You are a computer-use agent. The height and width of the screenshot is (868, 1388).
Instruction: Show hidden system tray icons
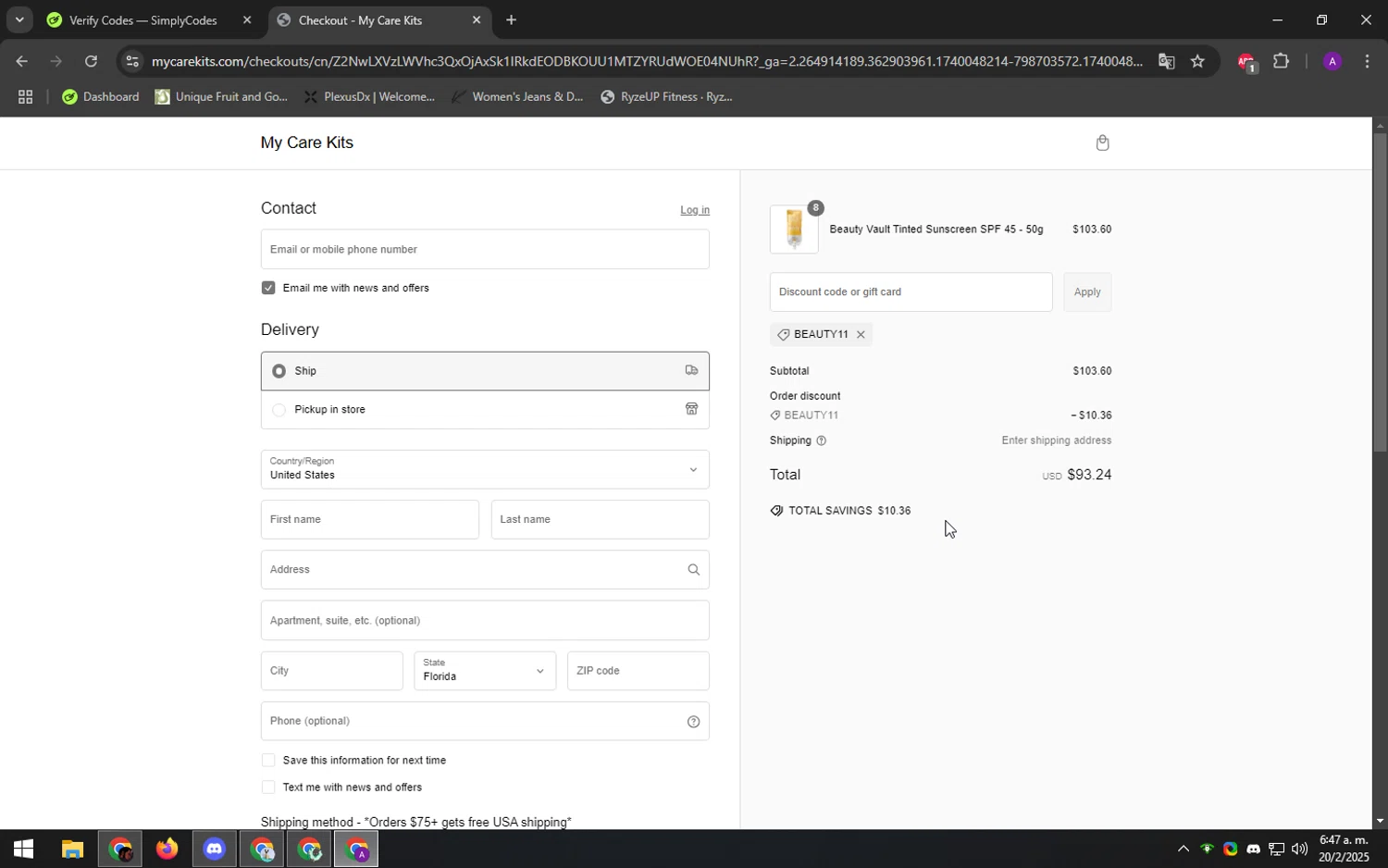(x=1183, y=849)
